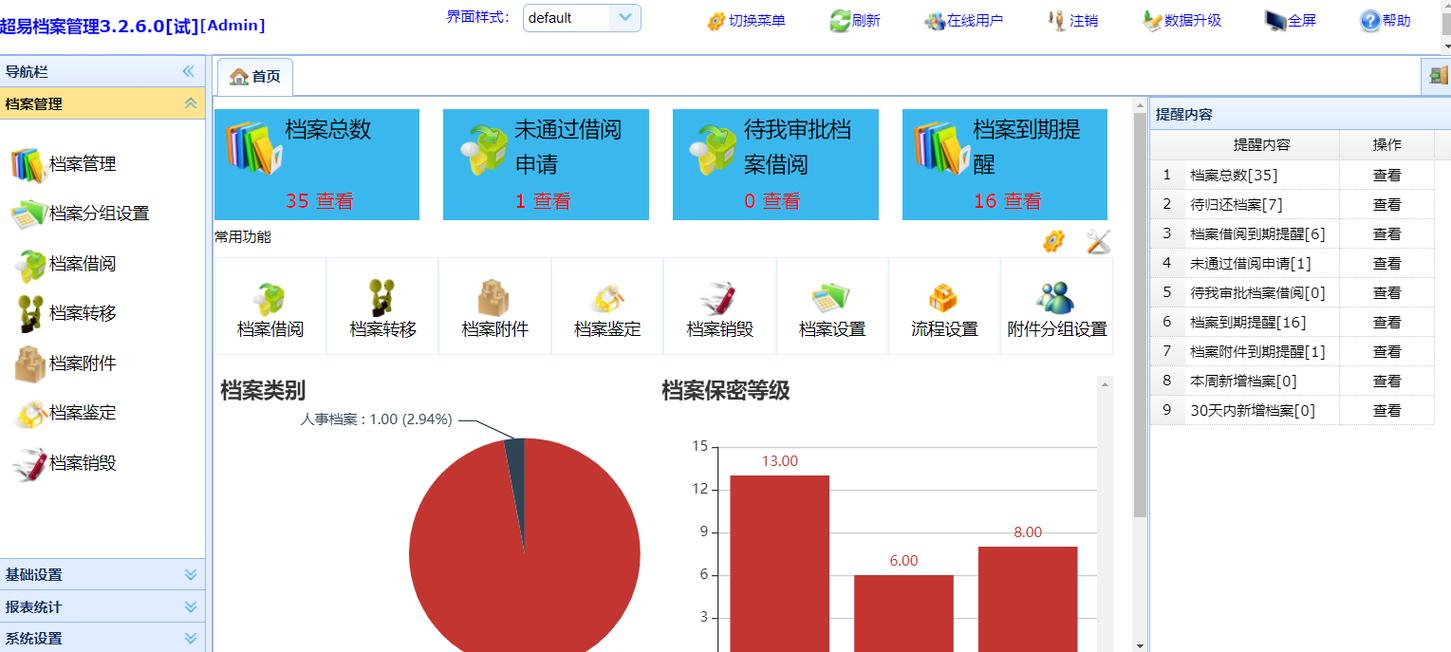This screenshot has width=1451, height=652.
Task: Click the 13.00 bar in 档案保密等级
Action: pyautogui.click(x=779, y=563)
